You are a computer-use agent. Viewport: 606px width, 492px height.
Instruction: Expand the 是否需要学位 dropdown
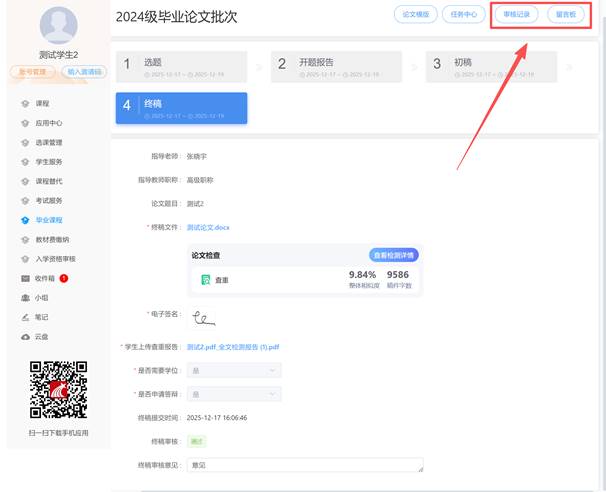(233, 370)
